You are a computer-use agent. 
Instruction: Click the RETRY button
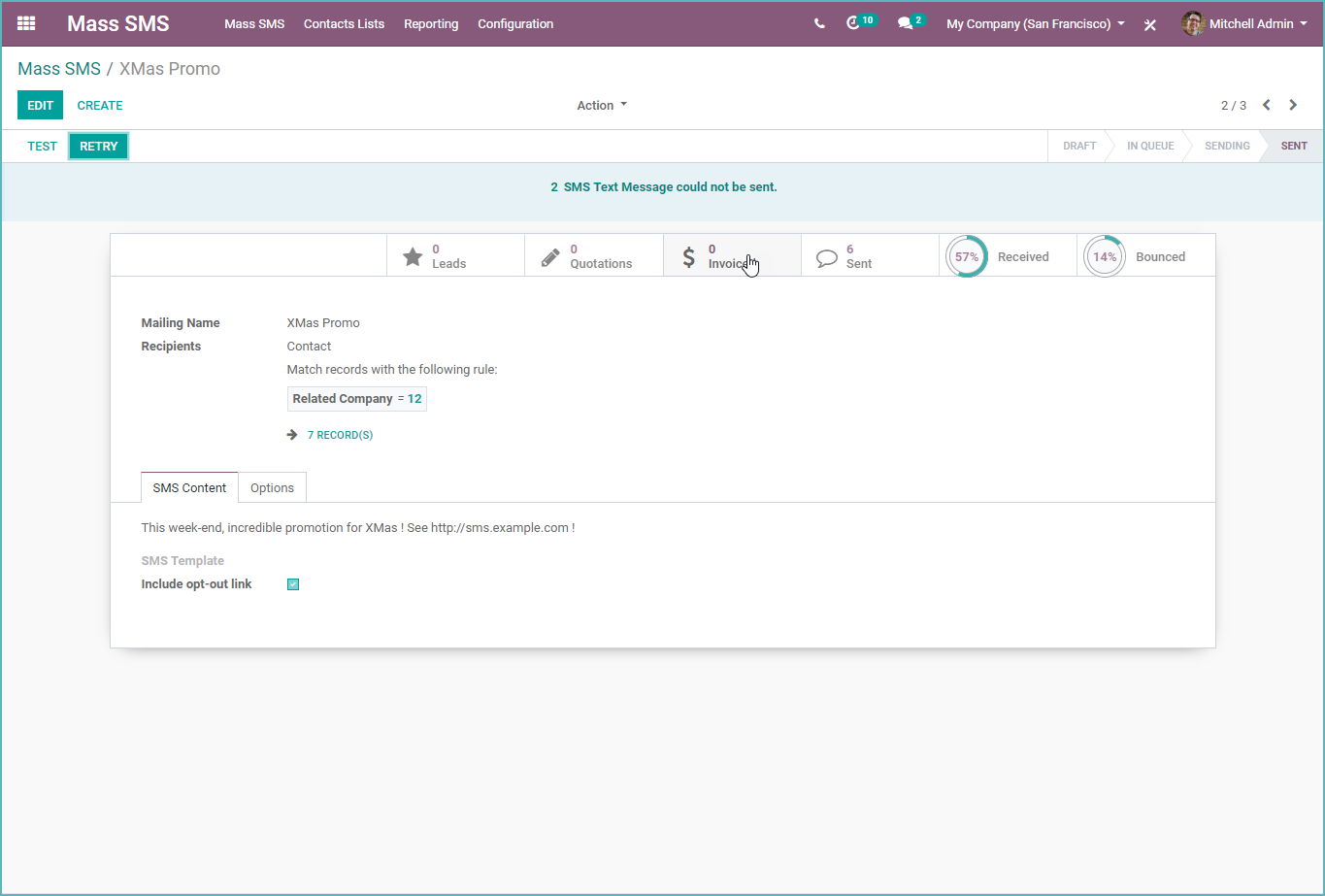(98, 146)
